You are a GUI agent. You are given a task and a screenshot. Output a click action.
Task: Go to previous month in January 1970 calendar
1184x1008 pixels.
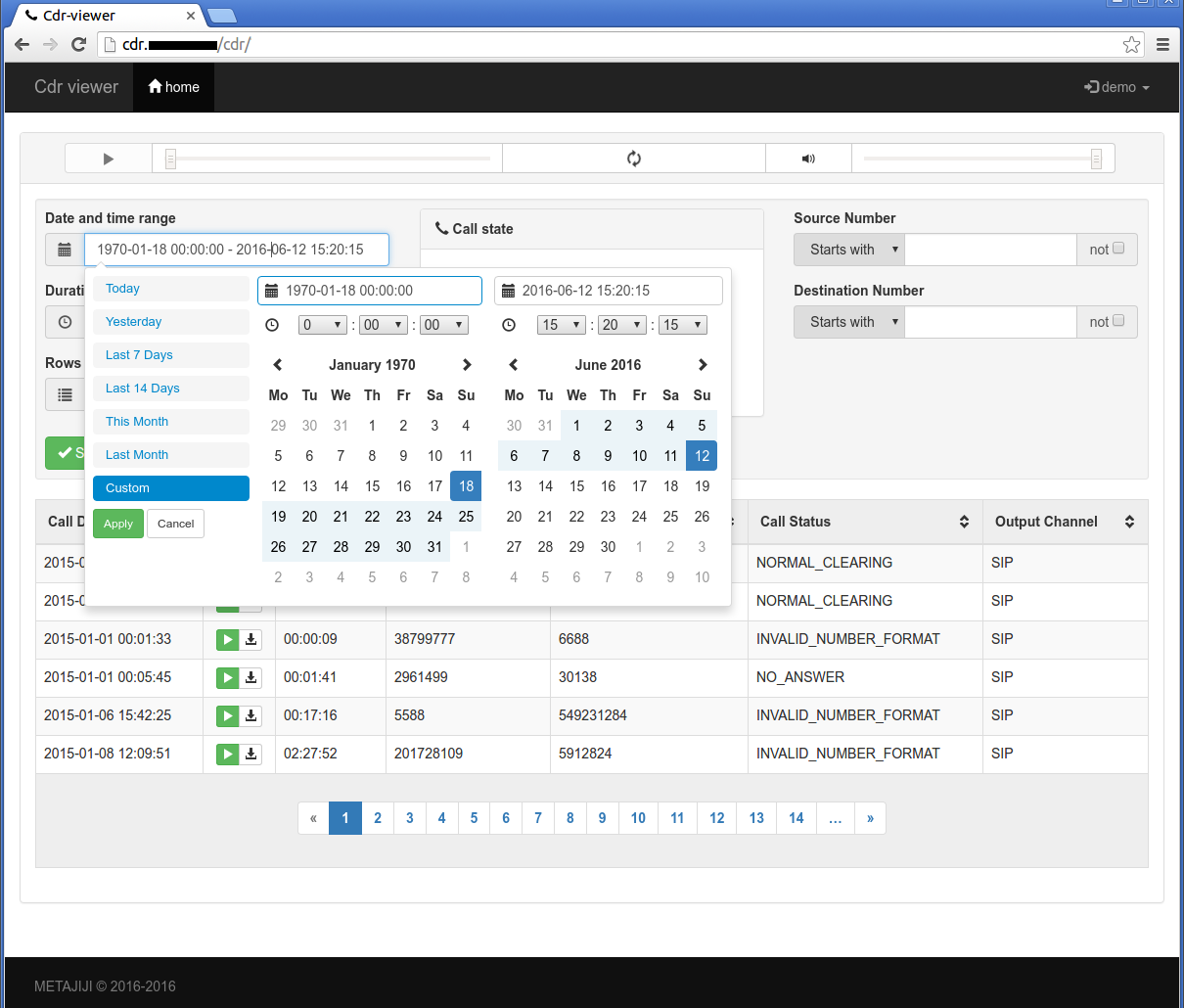pyautogui.click(x=278, y=365)
